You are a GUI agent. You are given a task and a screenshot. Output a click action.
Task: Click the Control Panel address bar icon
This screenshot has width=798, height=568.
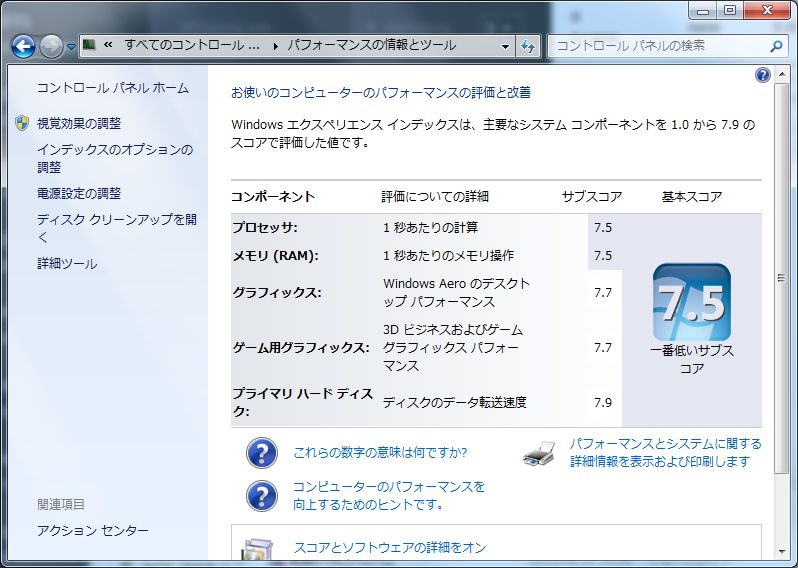point(89,45)
